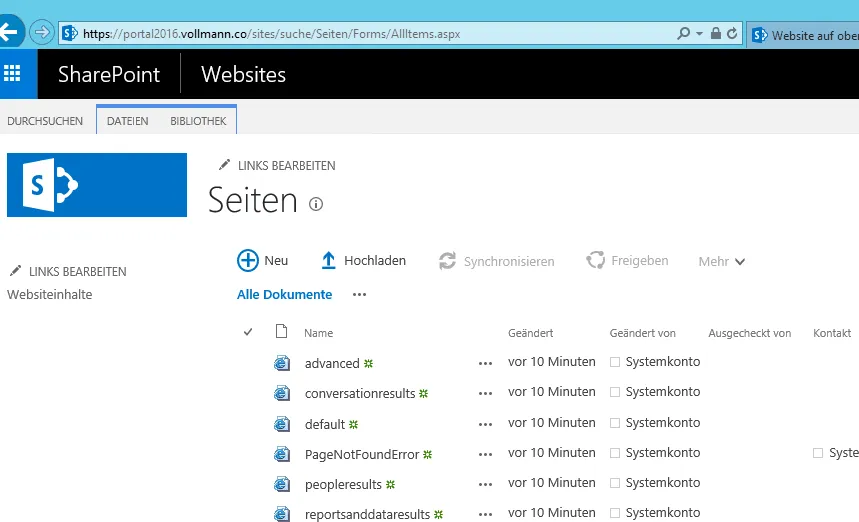Open ellipsis menu for peopleresults

(x=485, y=484)
